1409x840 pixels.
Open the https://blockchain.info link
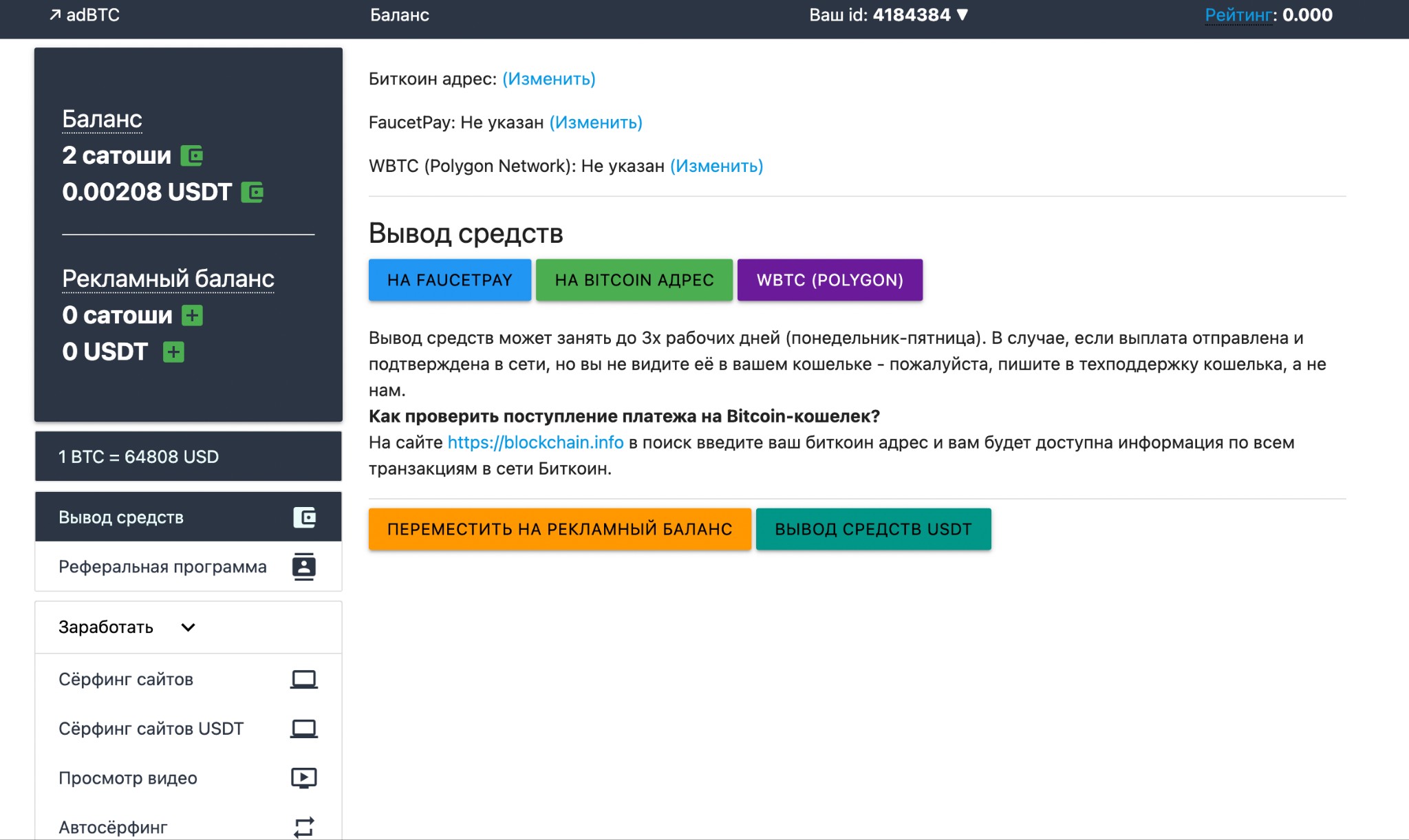click(535, 442)
